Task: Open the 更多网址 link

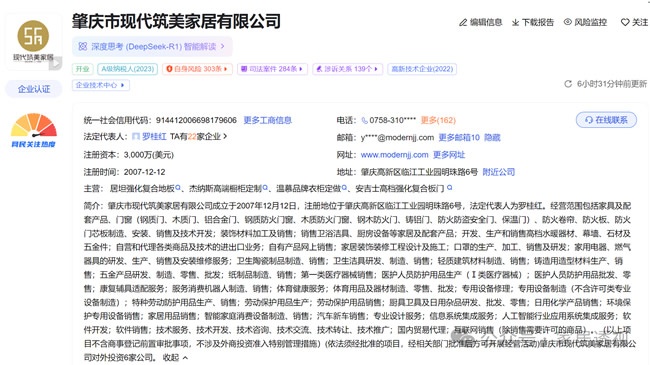Action: [x=449, y=155]
